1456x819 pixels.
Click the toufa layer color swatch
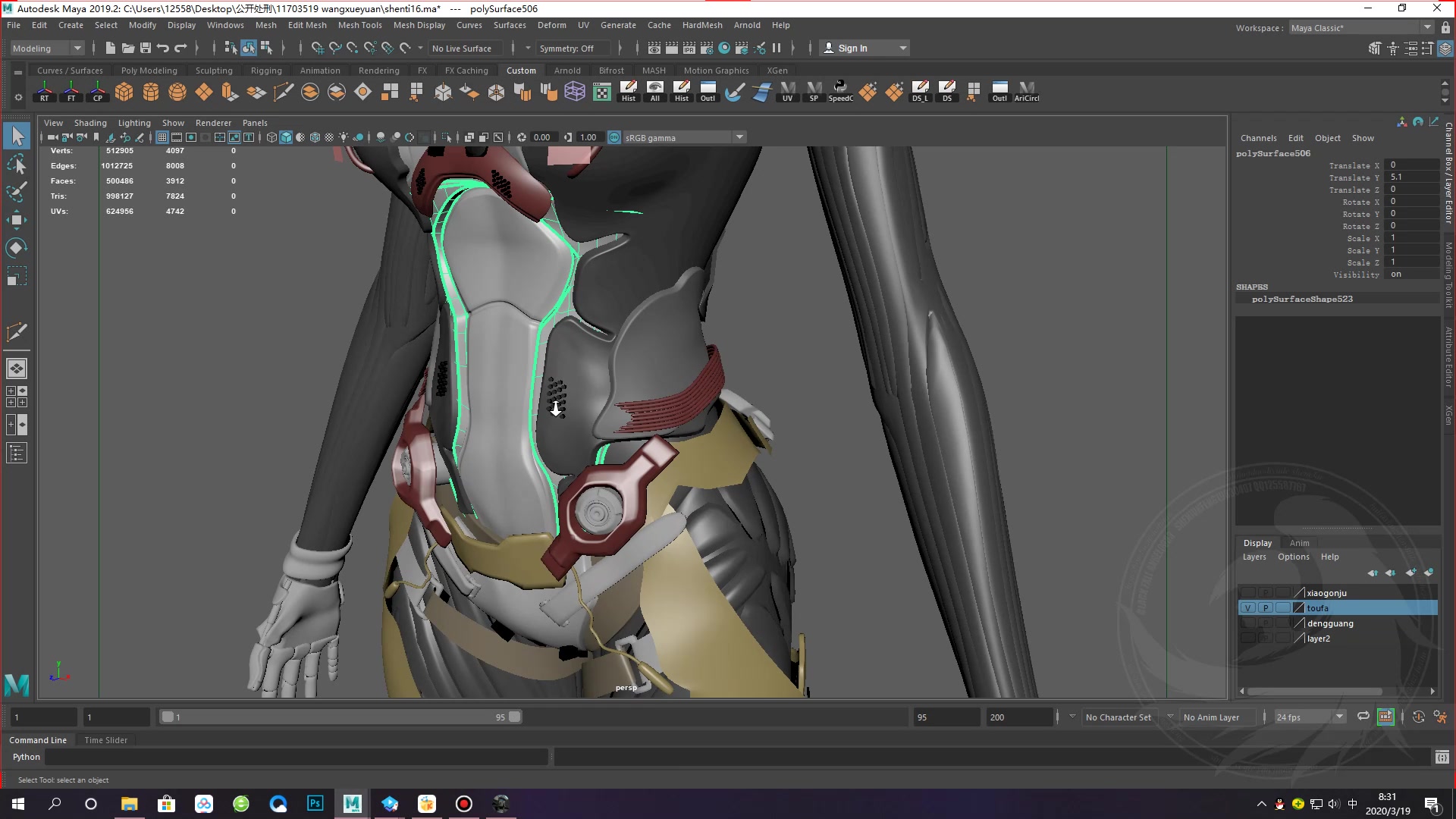[x=1298, y=608]
